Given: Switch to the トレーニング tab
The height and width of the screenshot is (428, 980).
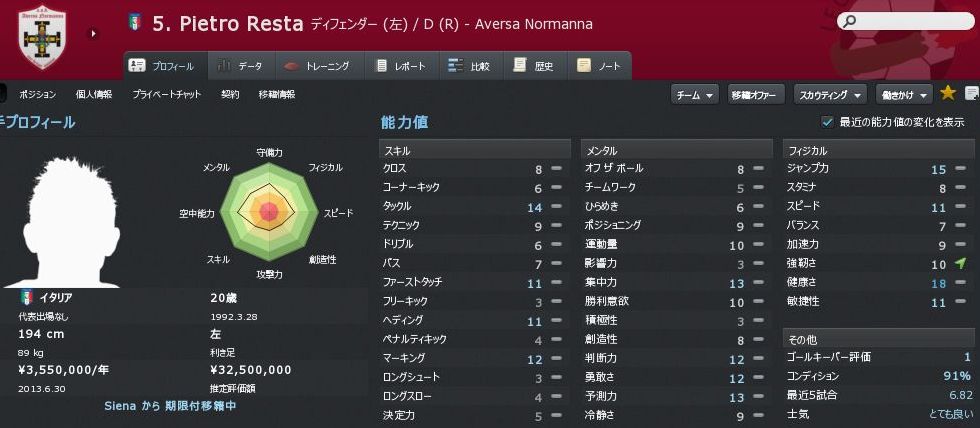Looking at the screenshot, I should 317,66.
